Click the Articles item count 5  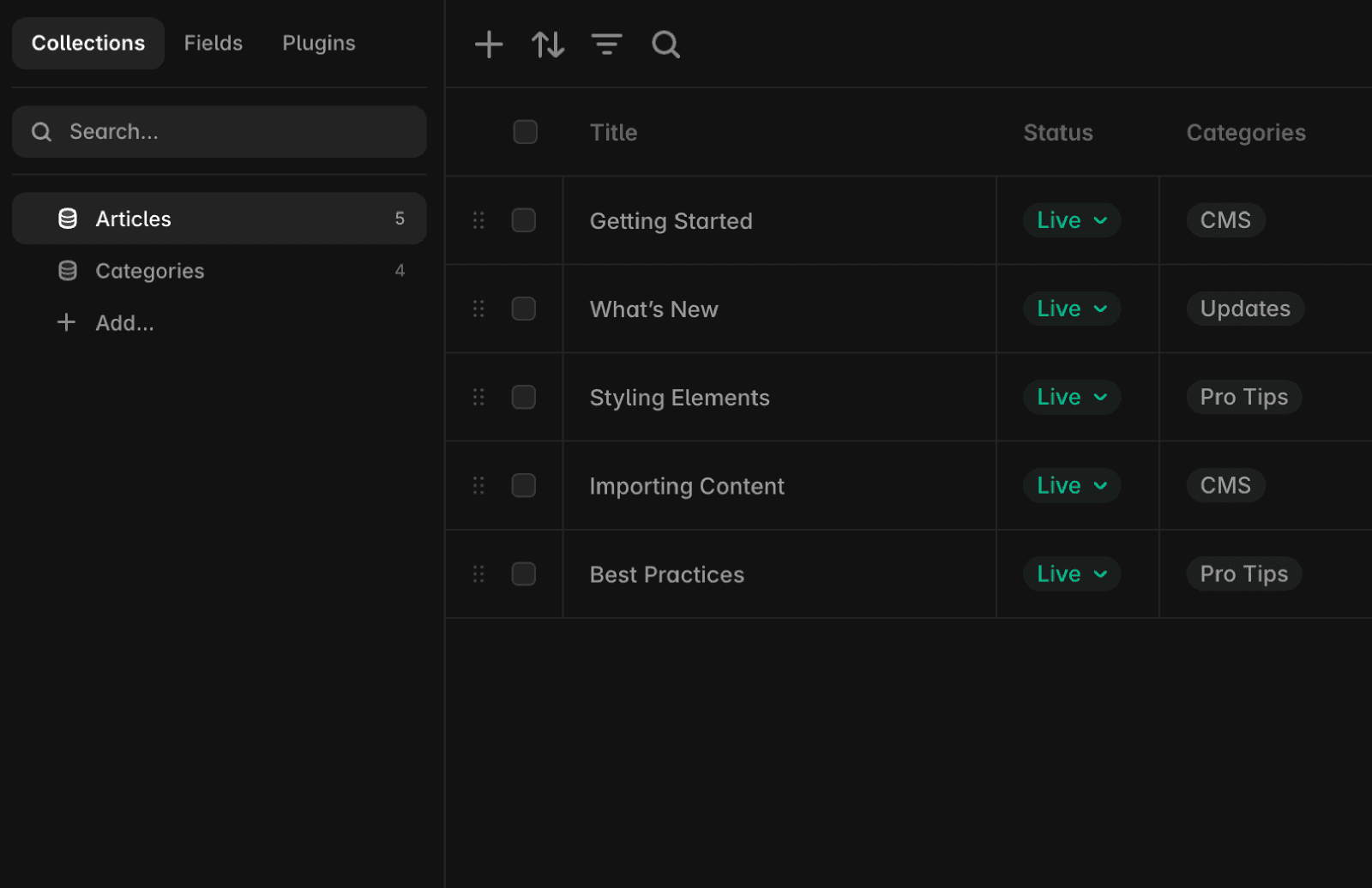tap(400, 219)
